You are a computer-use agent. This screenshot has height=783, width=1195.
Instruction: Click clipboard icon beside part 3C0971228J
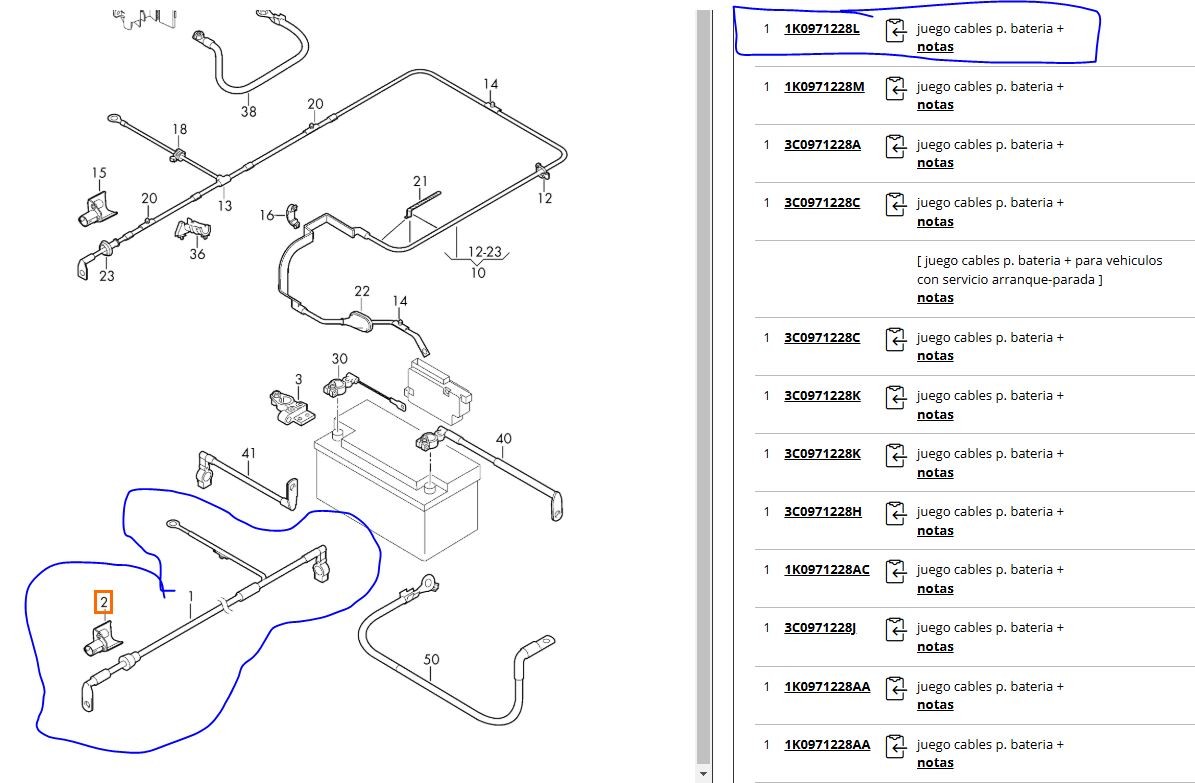tap(895, 631)
